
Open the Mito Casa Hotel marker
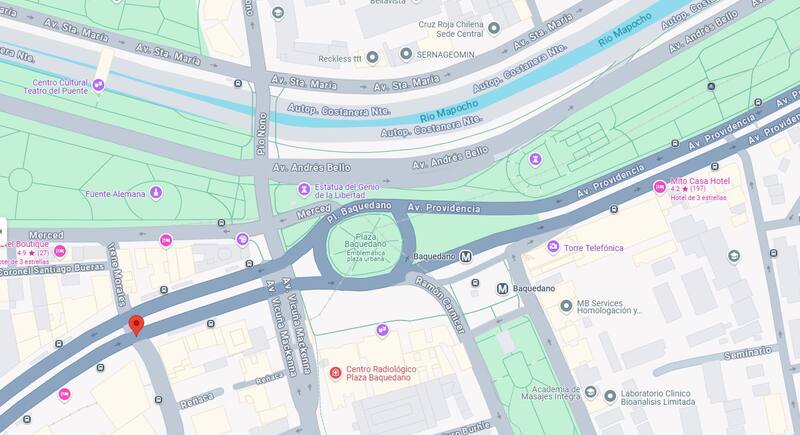click(660, 187)
